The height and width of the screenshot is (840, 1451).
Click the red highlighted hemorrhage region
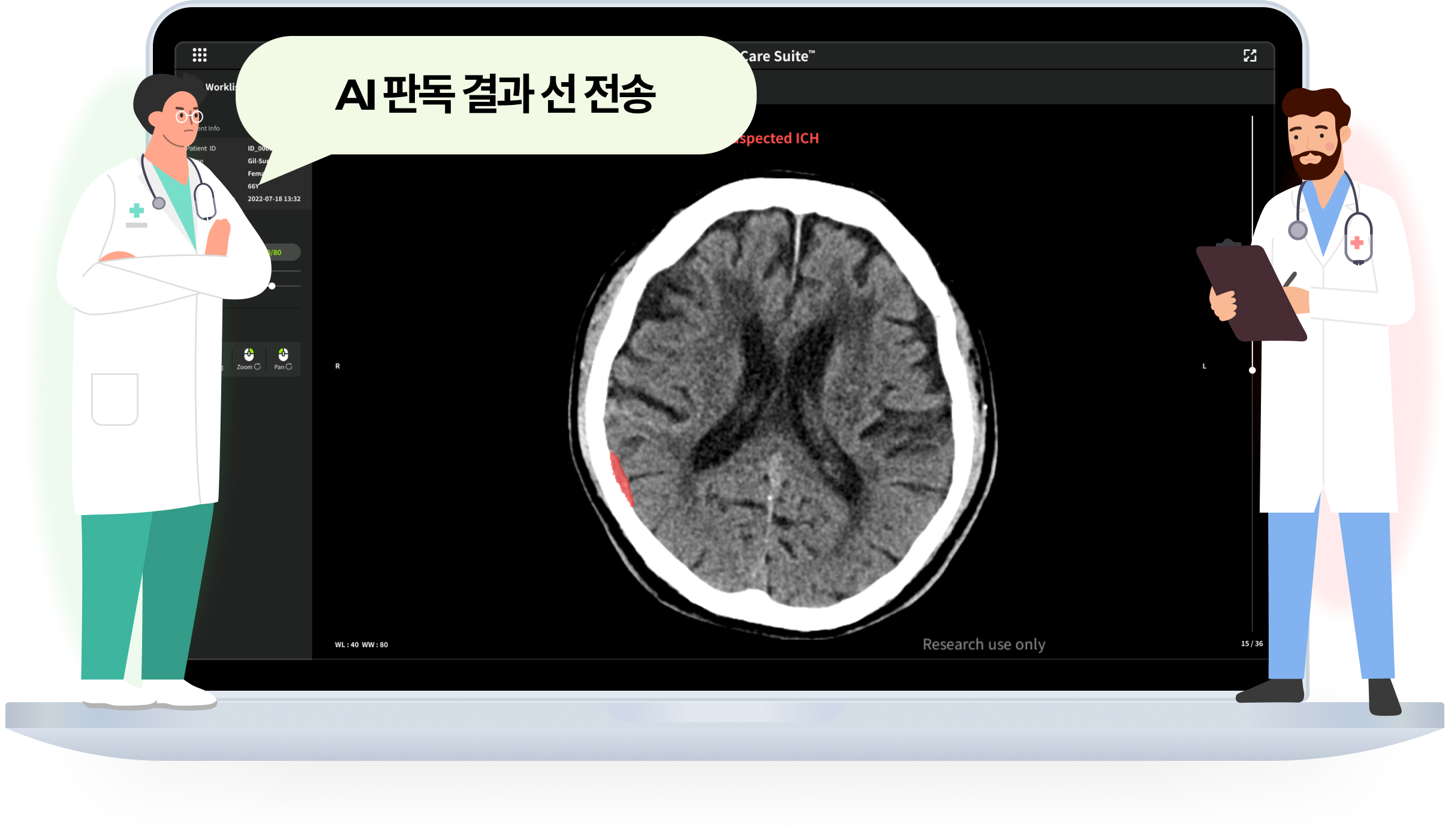click(x=622, y=479)
